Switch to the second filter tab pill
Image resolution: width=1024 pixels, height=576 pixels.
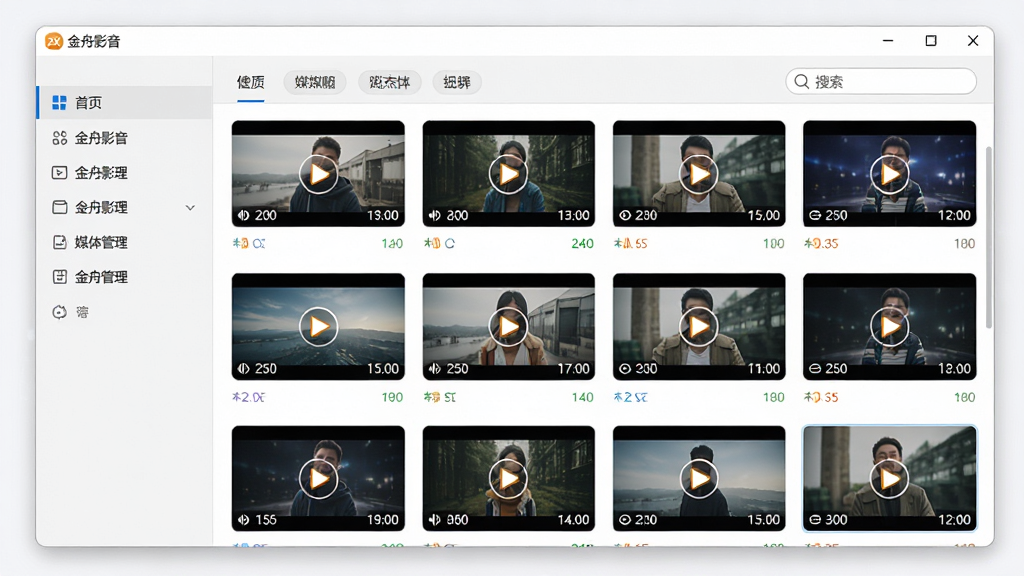click(x=315, y=82)
